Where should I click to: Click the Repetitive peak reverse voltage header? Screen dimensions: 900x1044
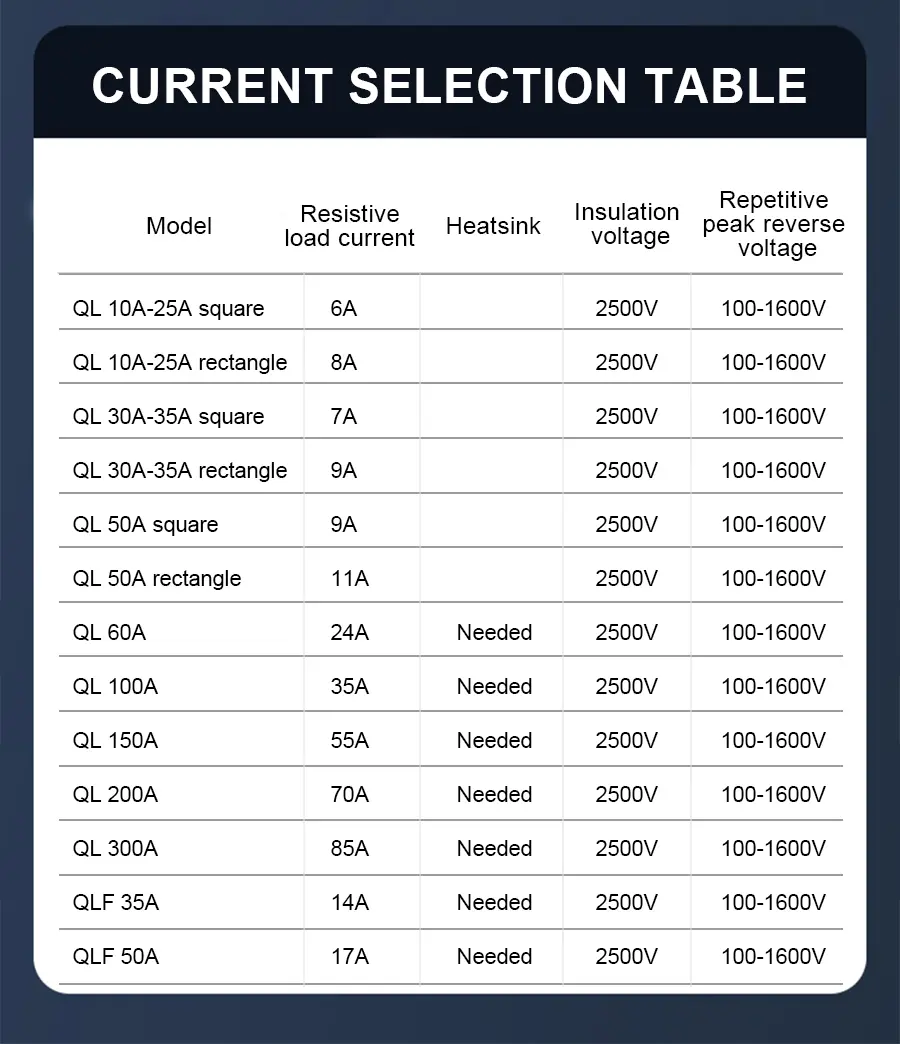773,224
